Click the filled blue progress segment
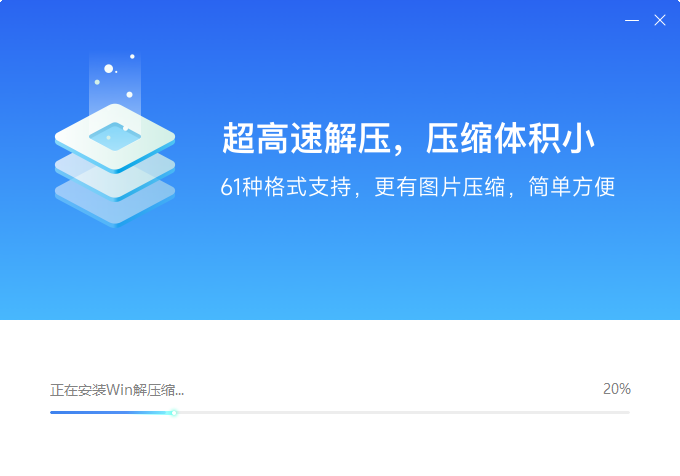The image size is (680, 476). pos(111,413)
